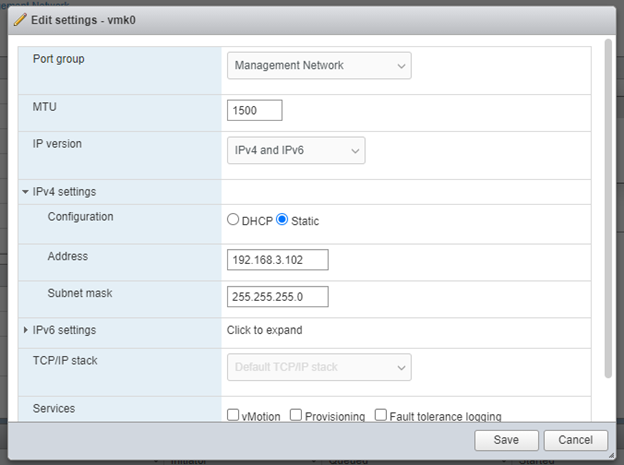Save the vmk0 settings
The image size is (624, 465).
point(506,440)
